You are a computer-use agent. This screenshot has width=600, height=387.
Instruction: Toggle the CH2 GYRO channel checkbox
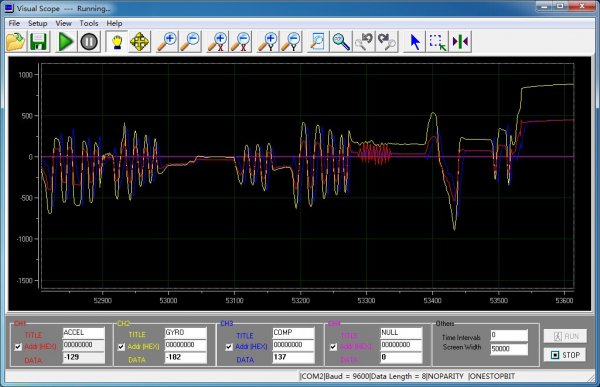tap(121, 347)
